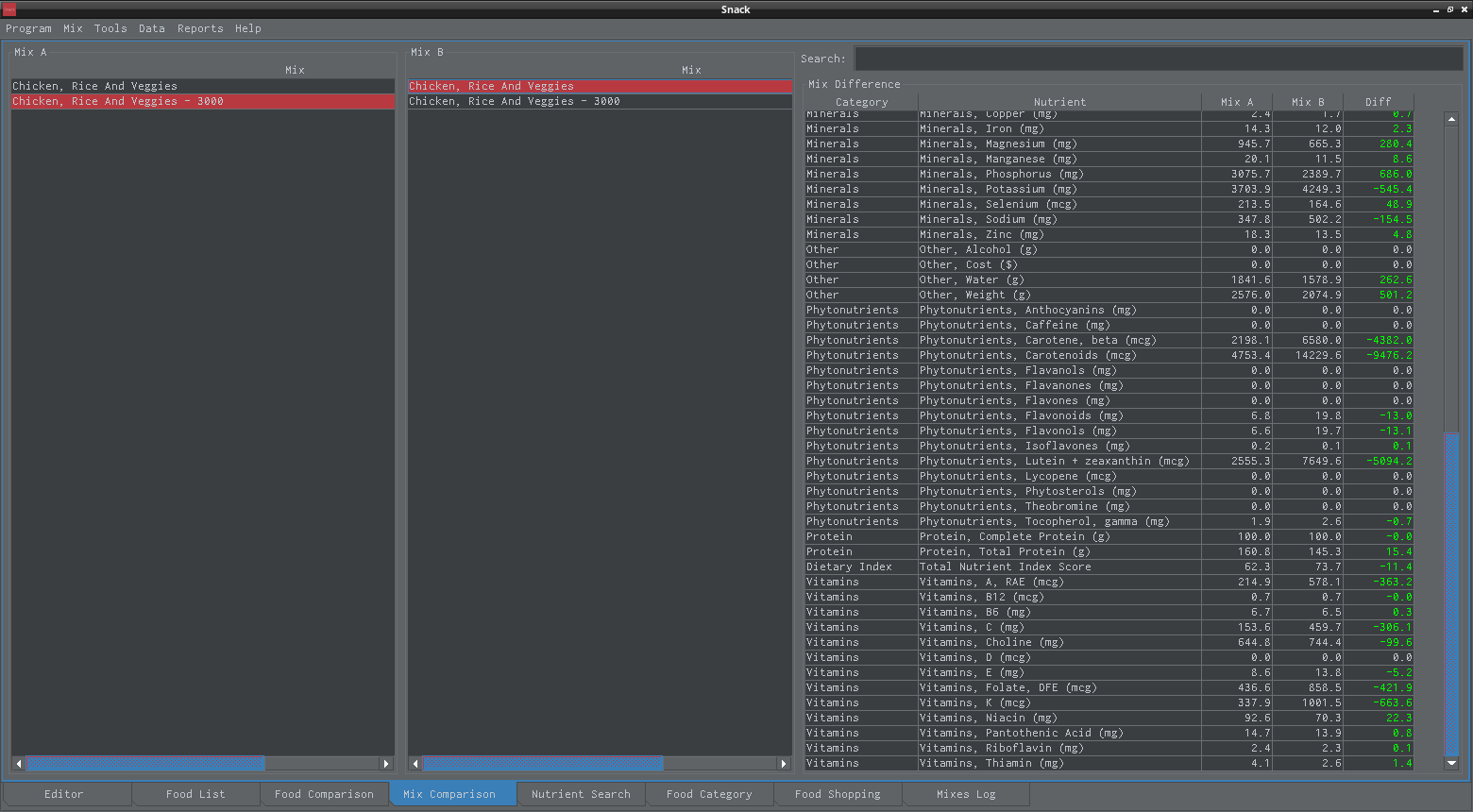Open the Program menu

[x=28, y=28]
